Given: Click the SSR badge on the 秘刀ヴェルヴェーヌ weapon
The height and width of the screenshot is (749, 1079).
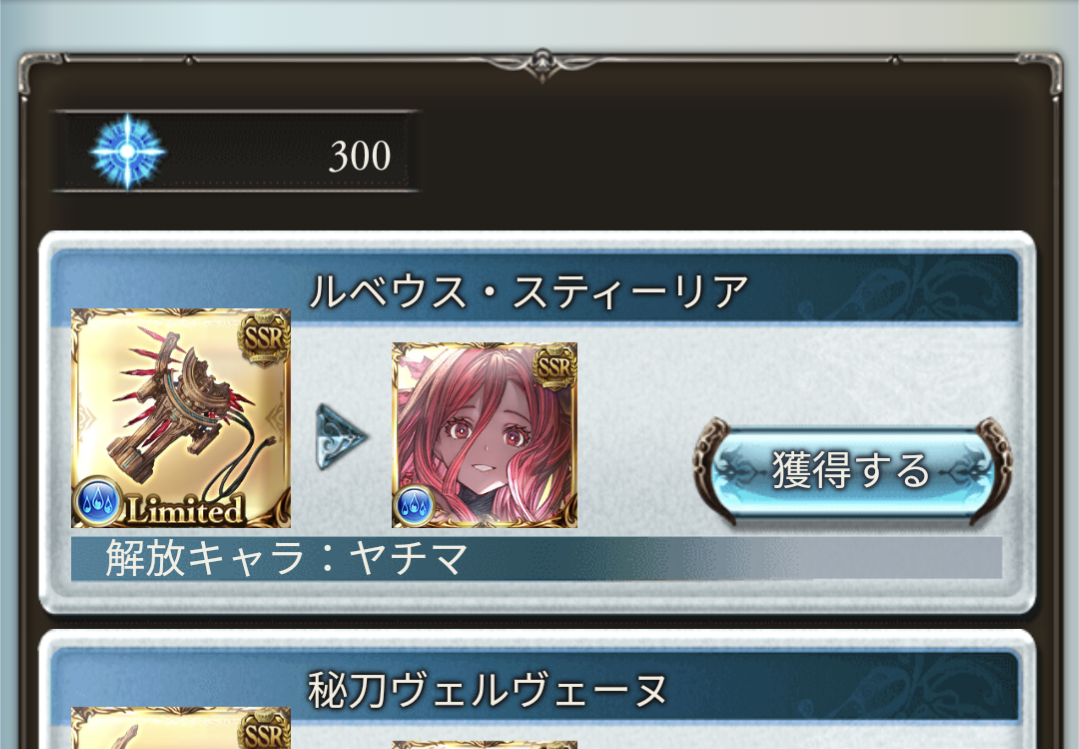Looking at the screenshot, I should 264,730.
